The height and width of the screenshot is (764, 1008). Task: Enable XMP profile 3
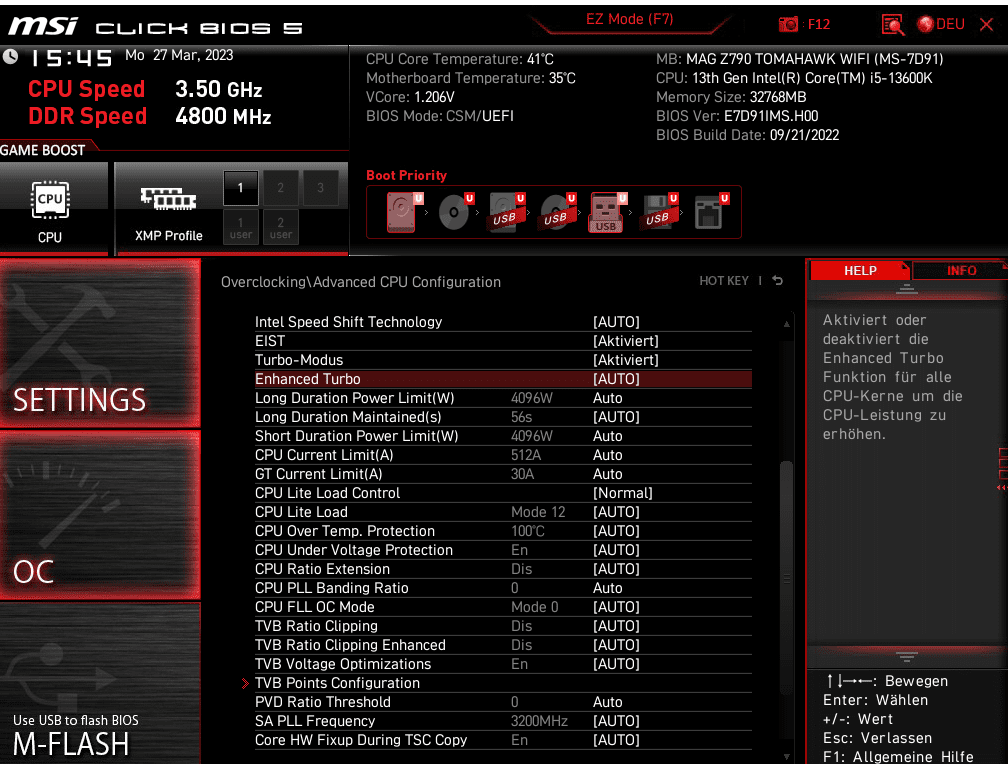(320, 188)
